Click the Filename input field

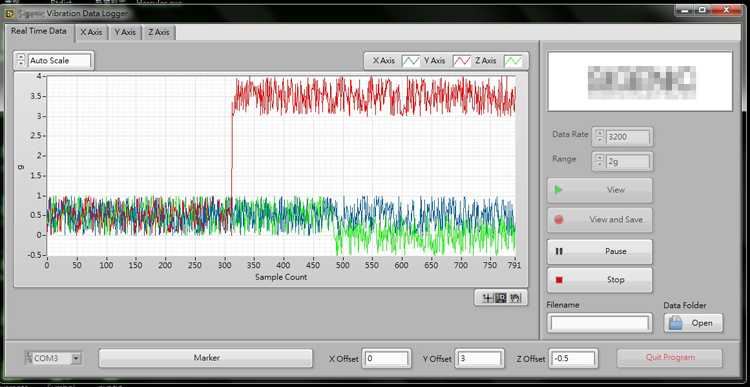pos(600,323)
